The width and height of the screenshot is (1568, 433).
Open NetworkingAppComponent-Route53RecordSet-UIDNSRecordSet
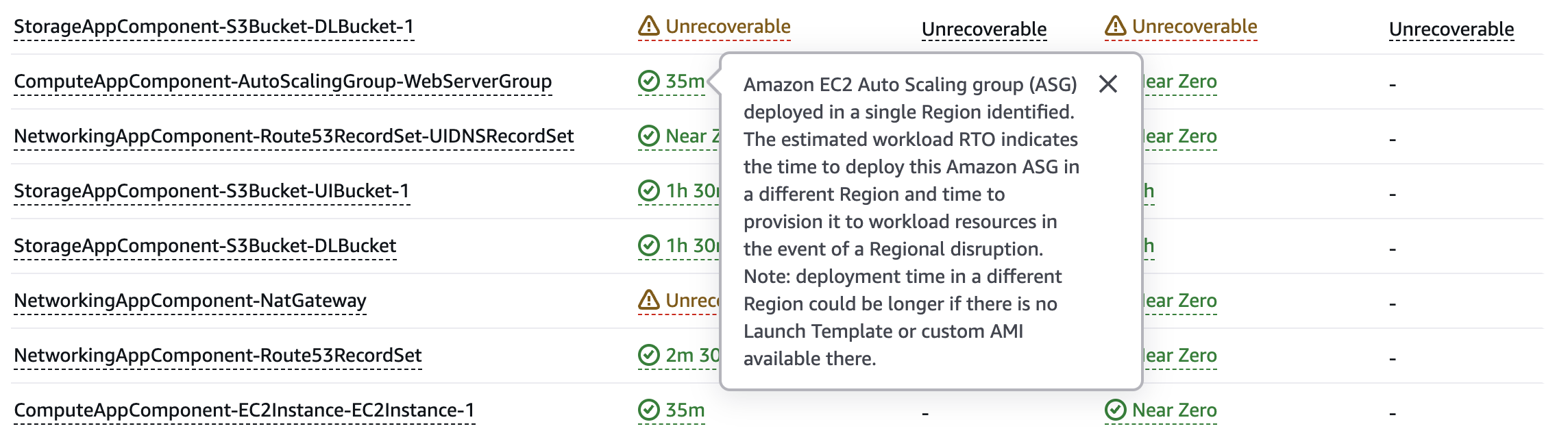point(295,136)
